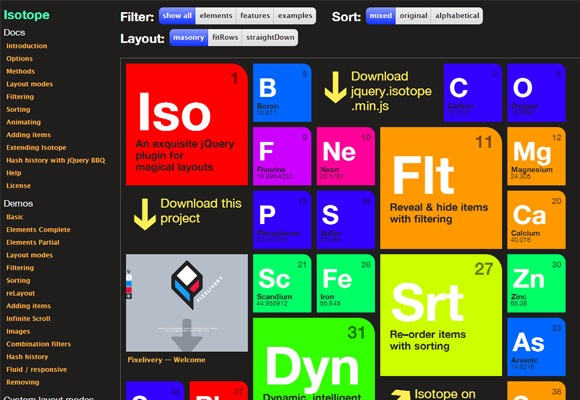Open the Methods documentation
This screenshot has height=400, width=580.
tap(20, 71)
